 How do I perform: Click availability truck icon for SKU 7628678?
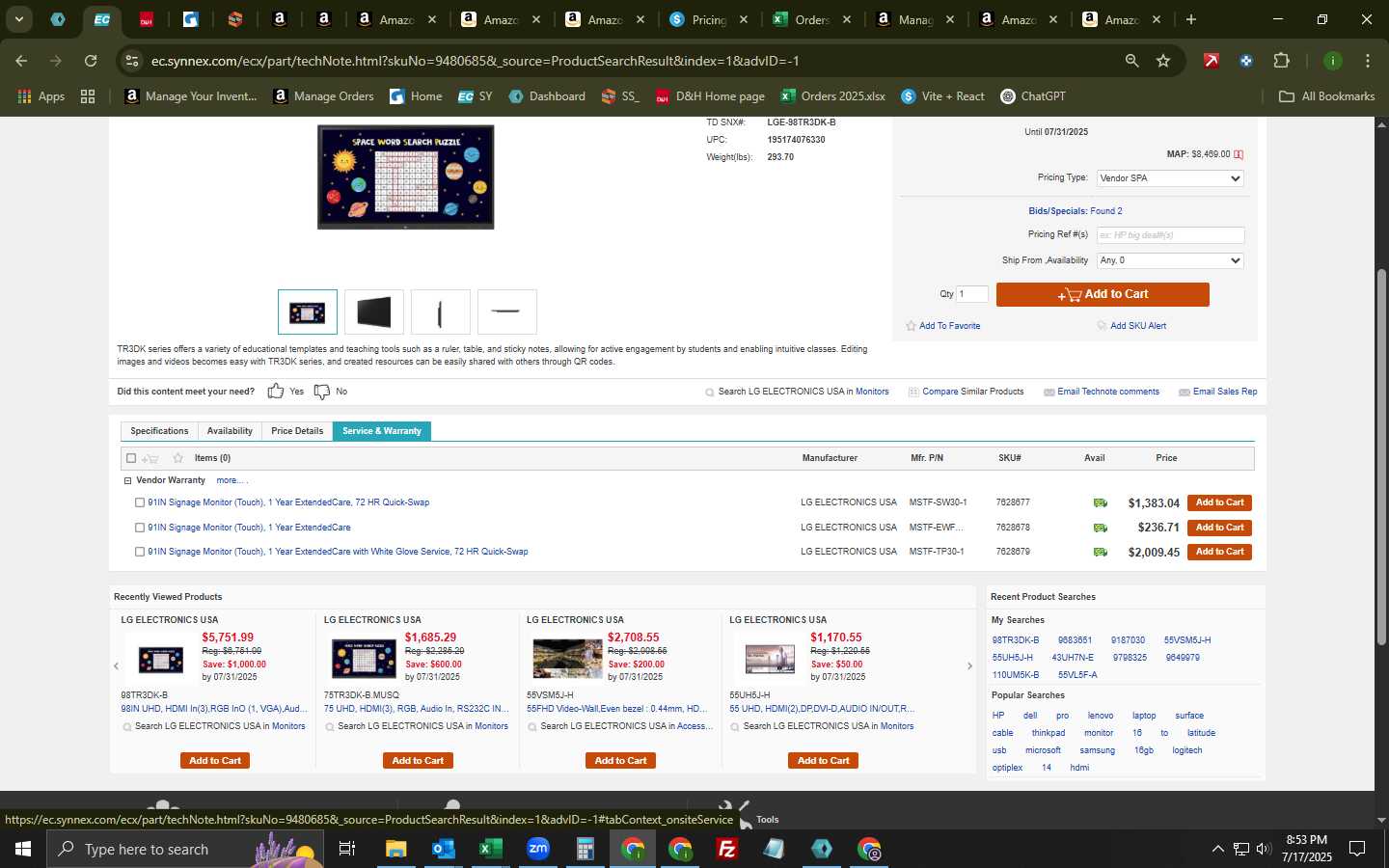1100,528
